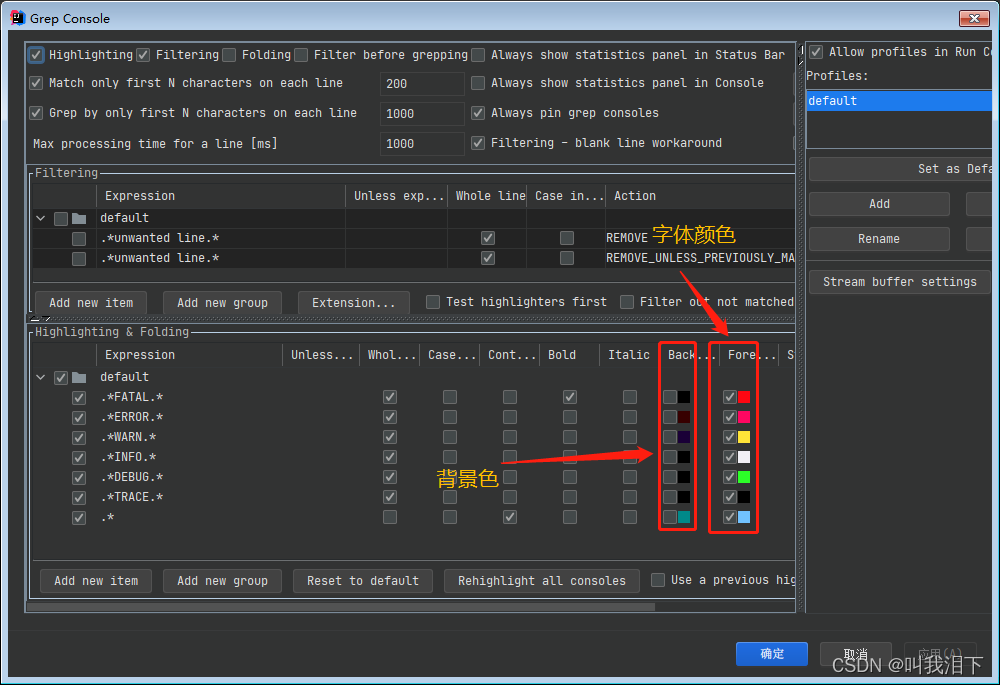The width and height of the screenshot is (1000, 685).
Task: Open red foreground color swatch for FATAL
Action: click(744, 397)
